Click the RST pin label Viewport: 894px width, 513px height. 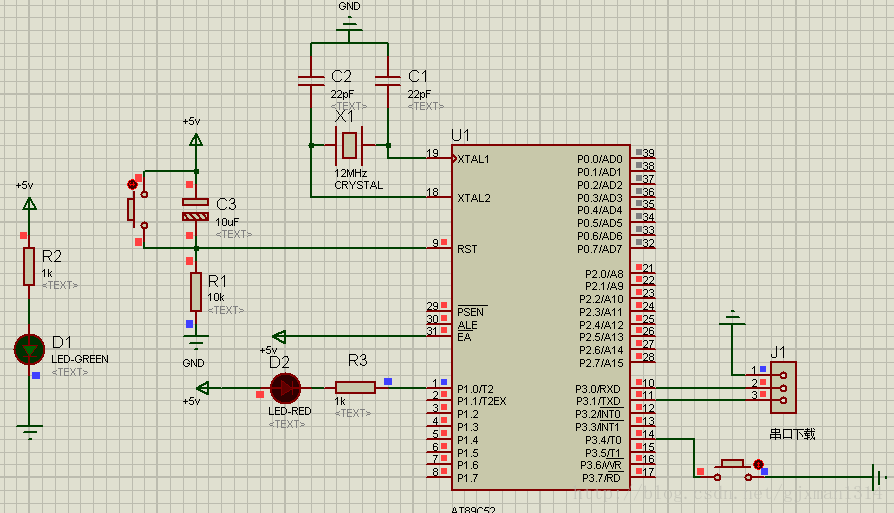pyautogui.click(x=467, y=248)
